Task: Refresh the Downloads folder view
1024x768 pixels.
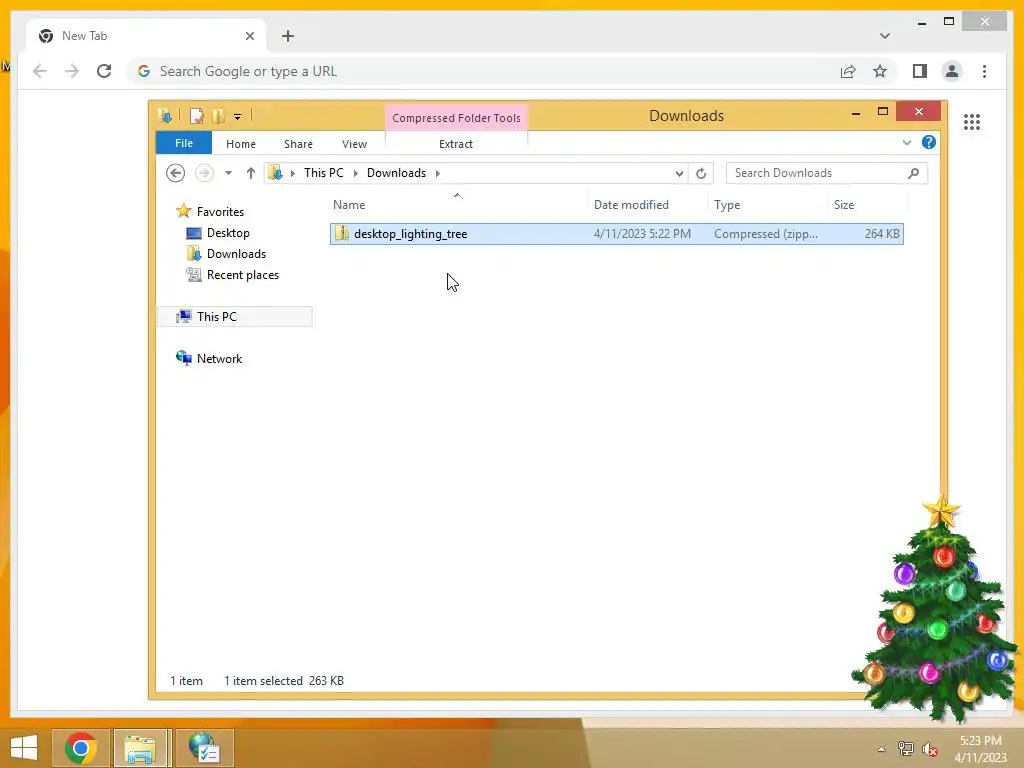Action: pyautogui.click(x=701, y=173)
